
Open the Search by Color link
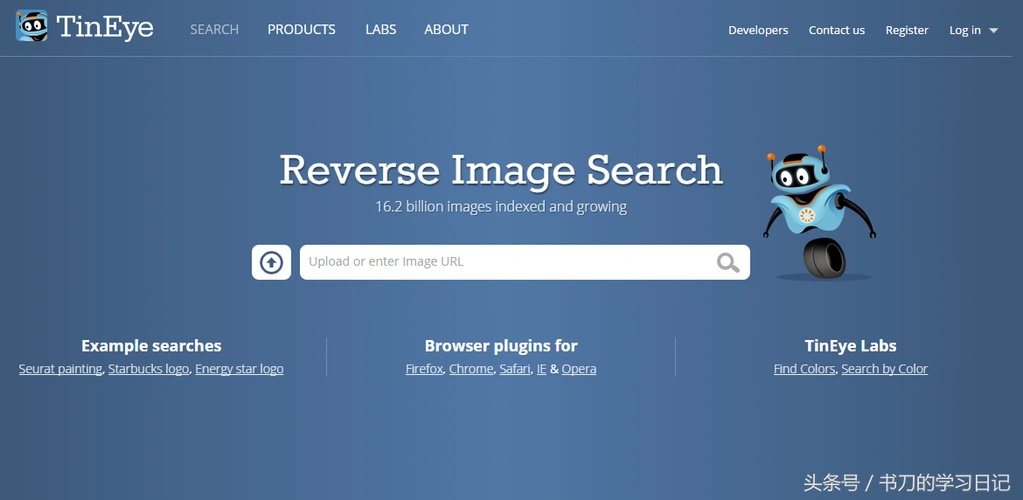pyautogui.click(x=884, y=369)
